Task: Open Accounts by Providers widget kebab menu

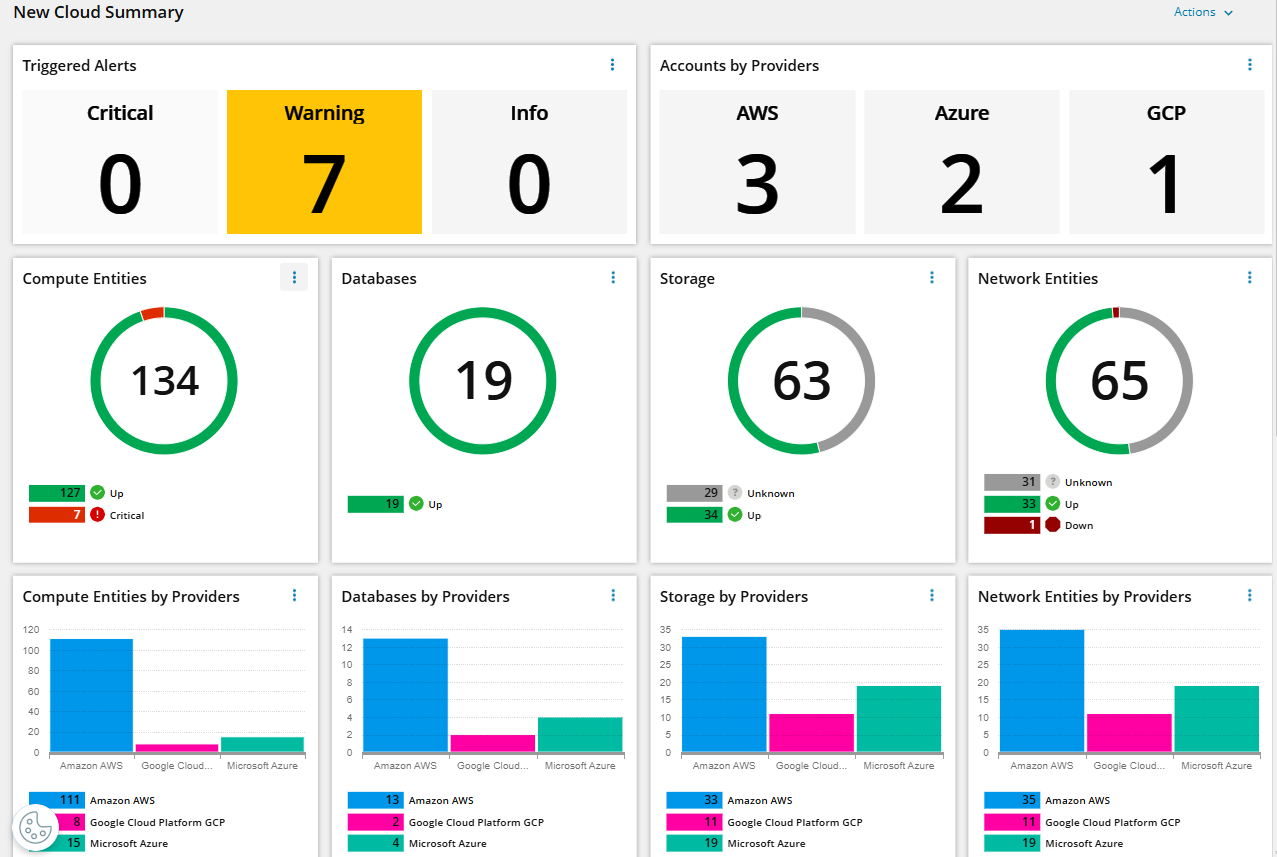Action: click(x=1250, y=65)
